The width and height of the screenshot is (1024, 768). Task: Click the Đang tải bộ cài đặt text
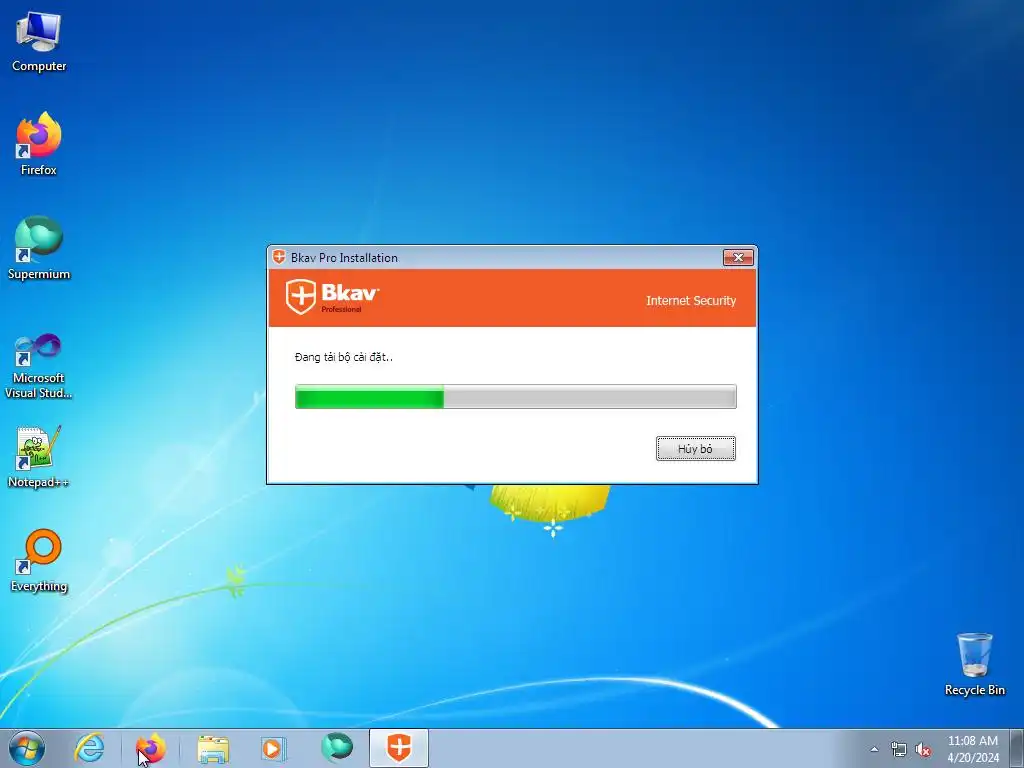[x=344, y=357]
